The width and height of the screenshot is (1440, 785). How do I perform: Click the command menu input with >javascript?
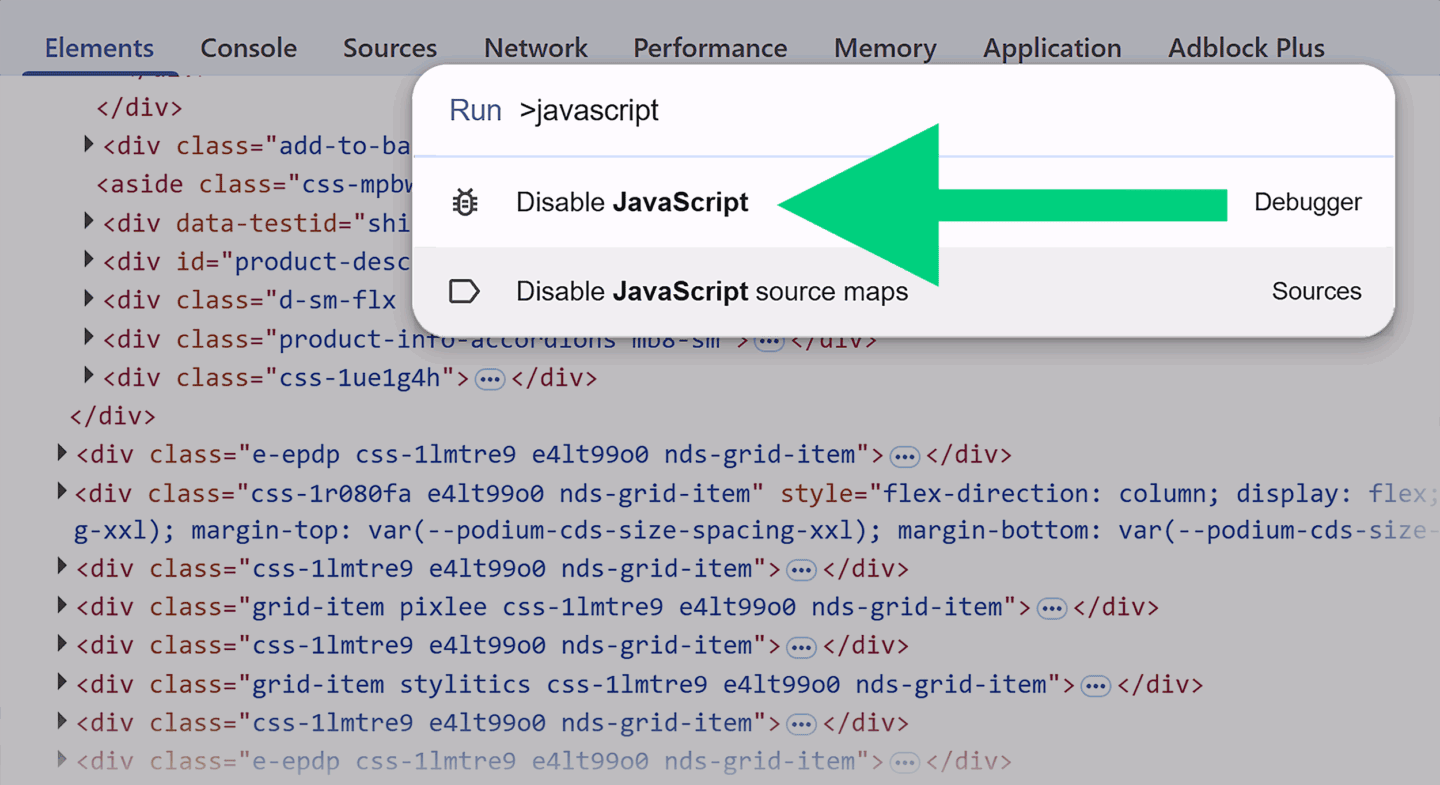point(800,110)
